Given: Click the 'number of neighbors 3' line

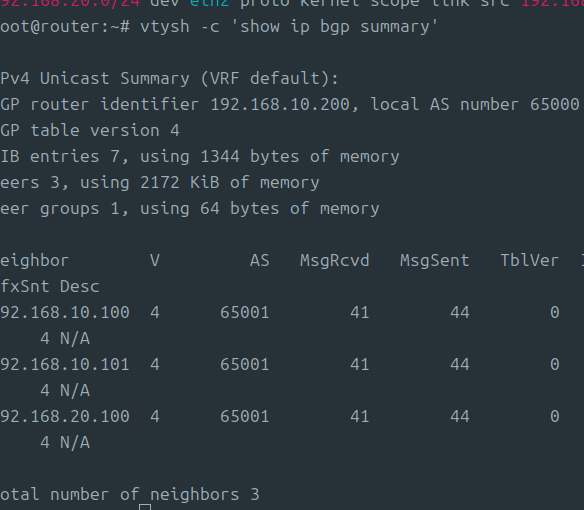Looking at the screenshot, I should [154, 495].
